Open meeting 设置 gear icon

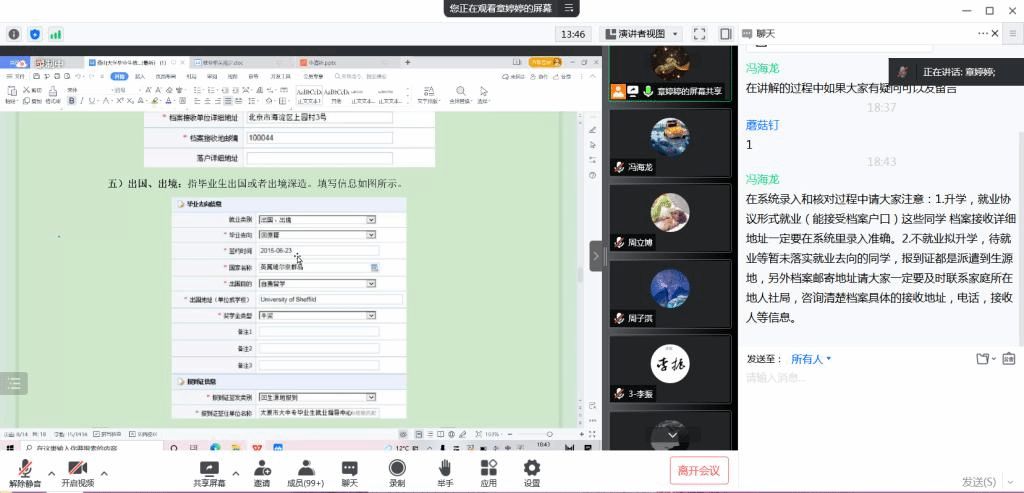[532, 468]
